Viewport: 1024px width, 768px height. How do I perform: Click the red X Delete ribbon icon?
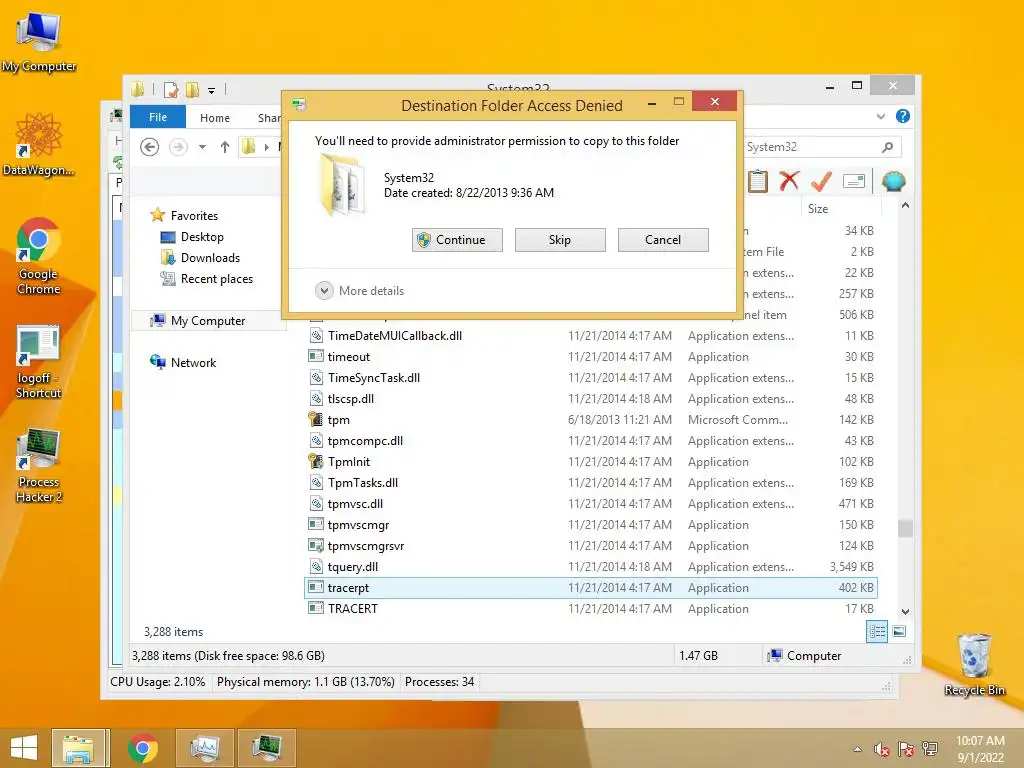point(789,181)
